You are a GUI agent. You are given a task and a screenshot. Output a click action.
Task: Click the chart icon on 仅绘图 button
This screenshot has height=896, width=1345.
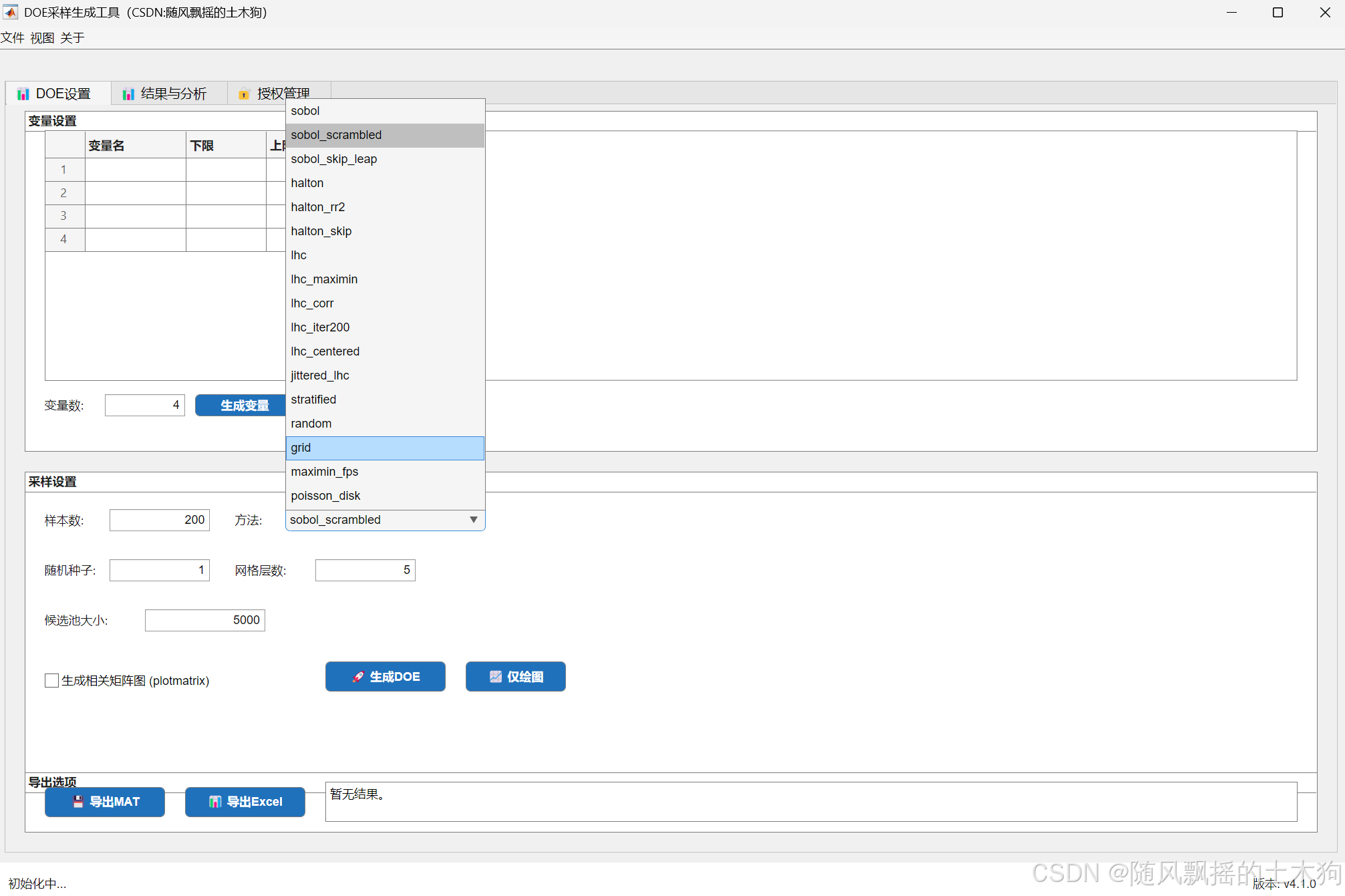[x=495, y=677]
